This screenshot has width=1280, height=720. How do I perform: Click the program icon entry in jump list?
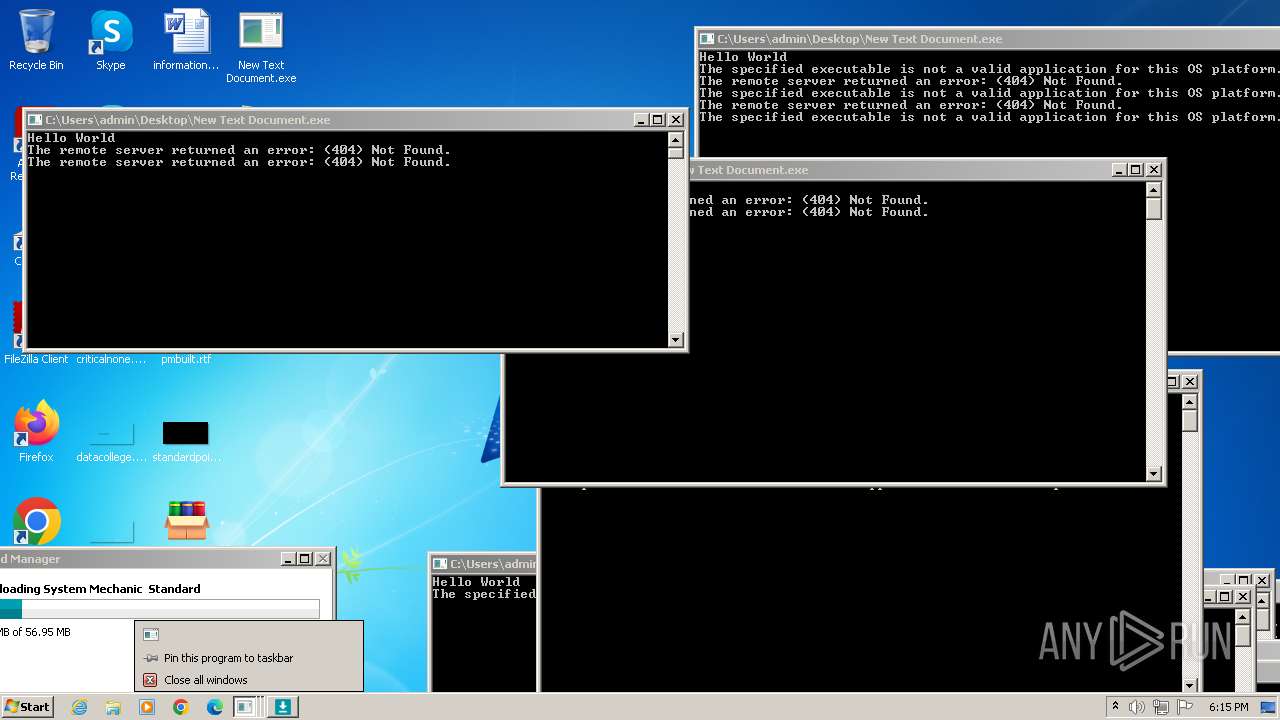151,634
